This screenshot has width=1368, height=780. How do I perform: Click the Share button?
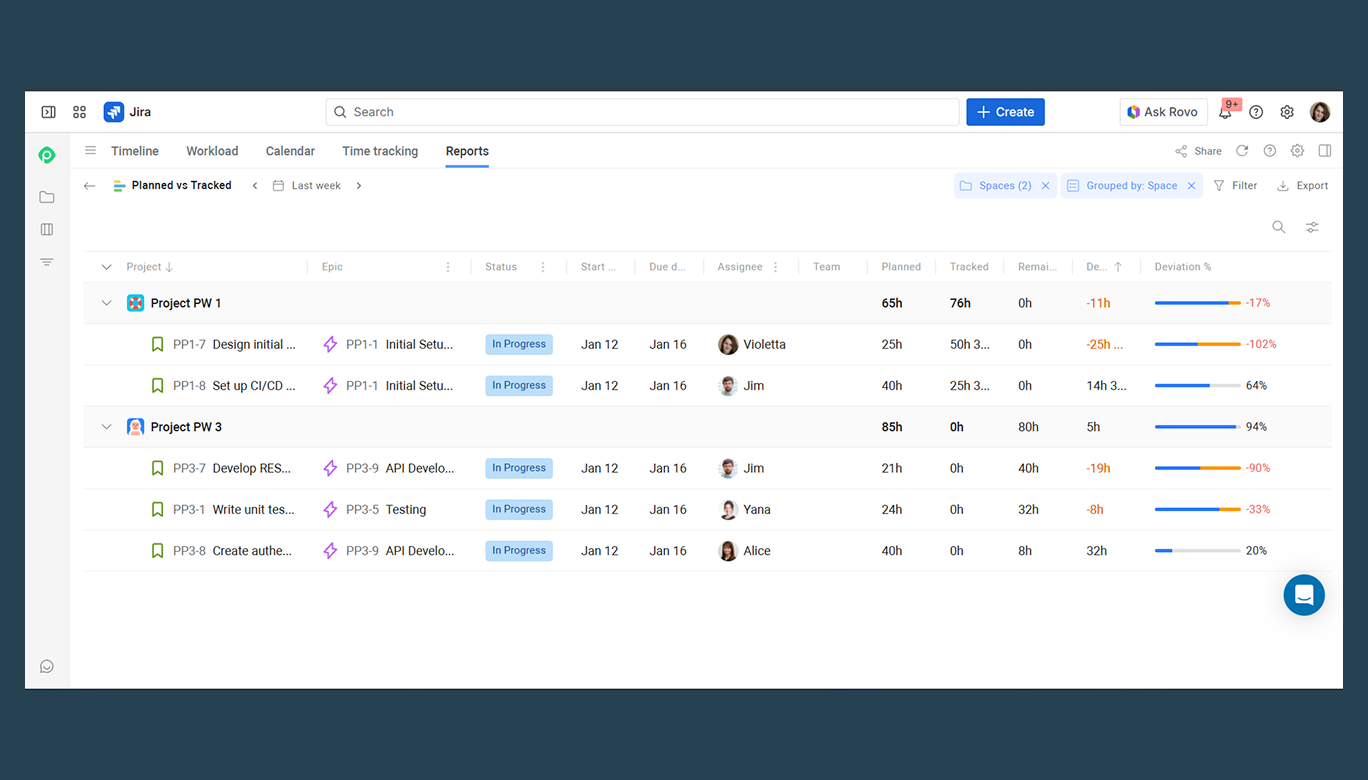[x=1199, y=151]
